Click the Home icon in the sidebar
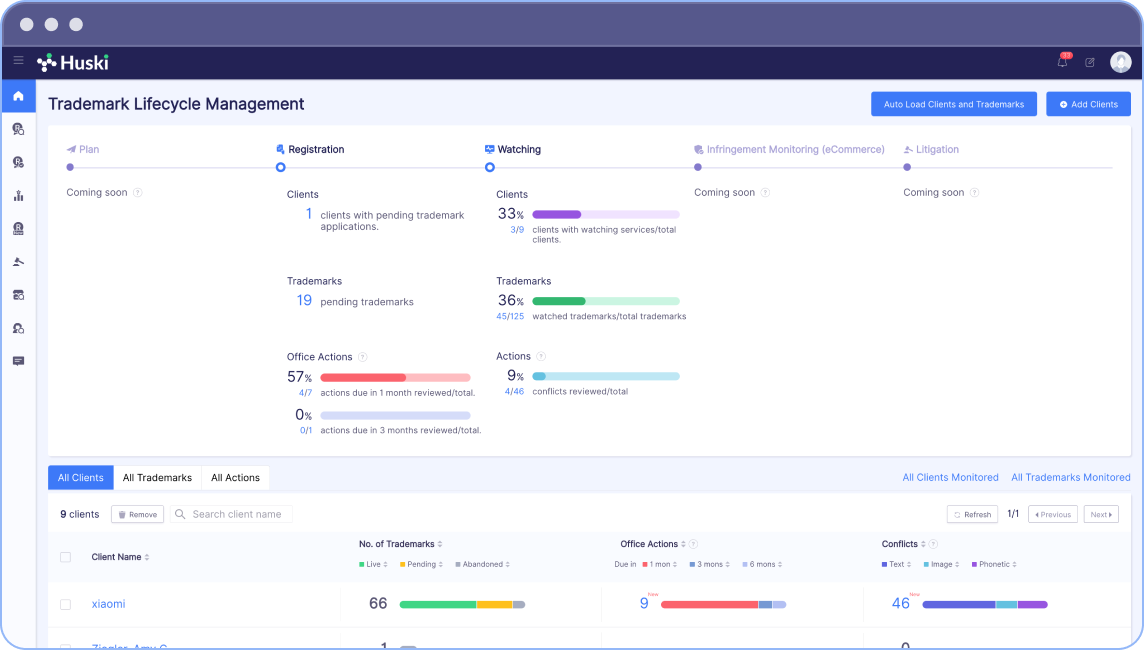1144x650 pixels. (x=18, y=96)
